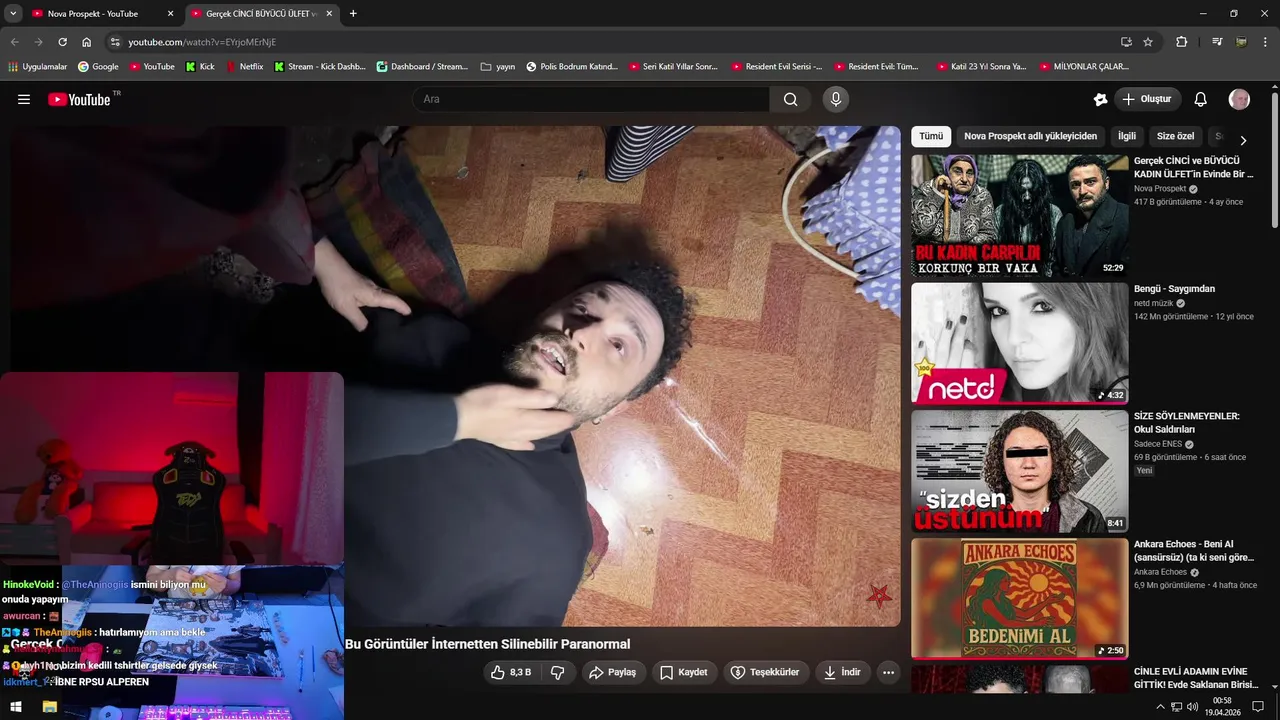Click the address bar URL
The width and height of the screenshot is (1280, 720).
tap(202, 42)
